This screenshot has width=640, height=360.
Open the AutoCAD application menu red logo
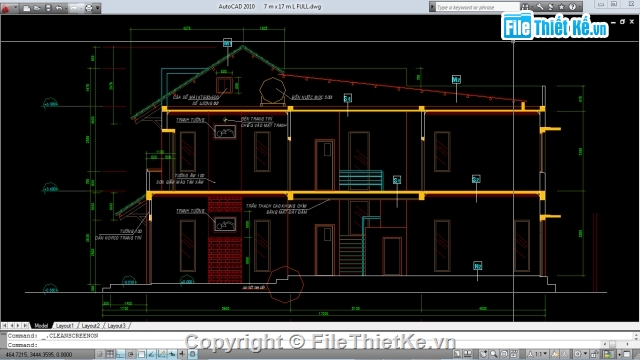6,7
